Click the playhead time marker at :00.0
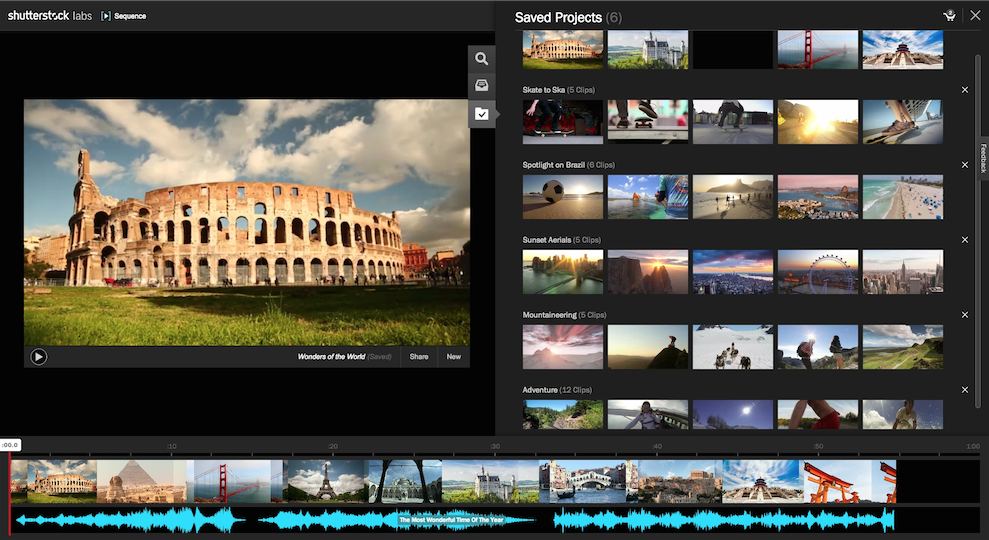 point(10,445)
